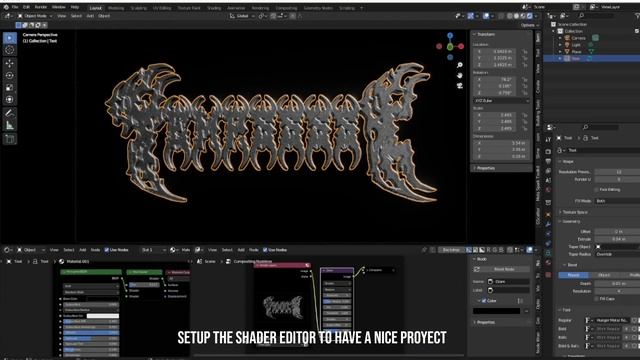Screen dimensions: 640x360
Task: Select the Scale tool
Action: 10,87
